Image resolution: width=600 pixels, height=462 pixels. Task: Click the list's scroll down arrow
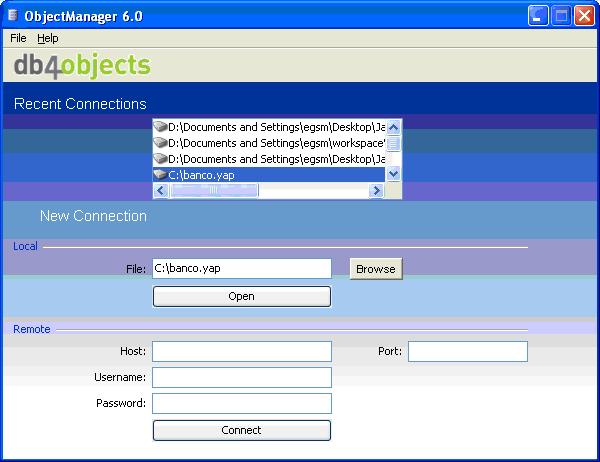click(393, 174)
